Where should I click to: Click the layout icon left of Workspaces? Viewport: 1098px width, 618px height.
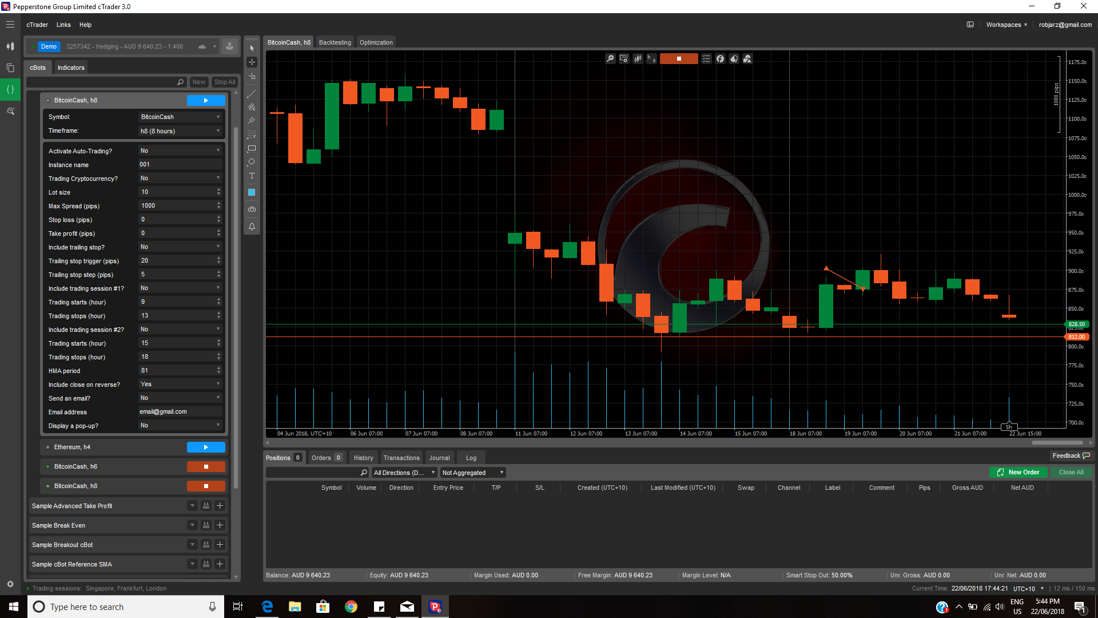[971, 24]
